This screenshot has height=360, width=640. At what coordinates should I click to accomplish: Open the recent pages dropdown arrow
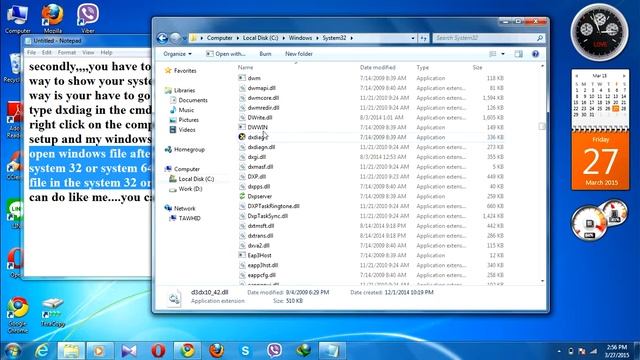click(184, 38)
